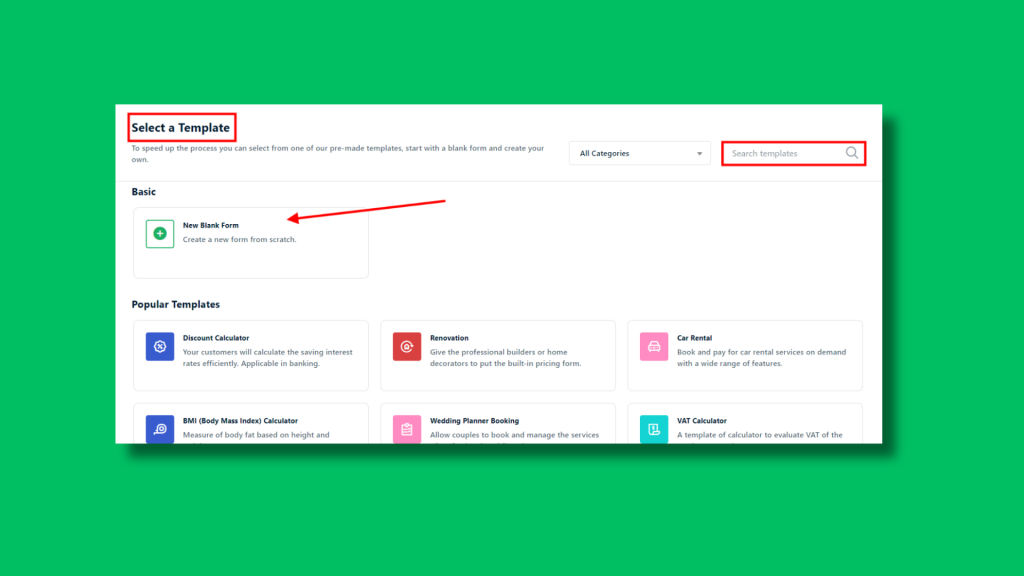Click the teal VAT Calculator icon
This screenshot has height=576, width=1024.
pos(653,429)
